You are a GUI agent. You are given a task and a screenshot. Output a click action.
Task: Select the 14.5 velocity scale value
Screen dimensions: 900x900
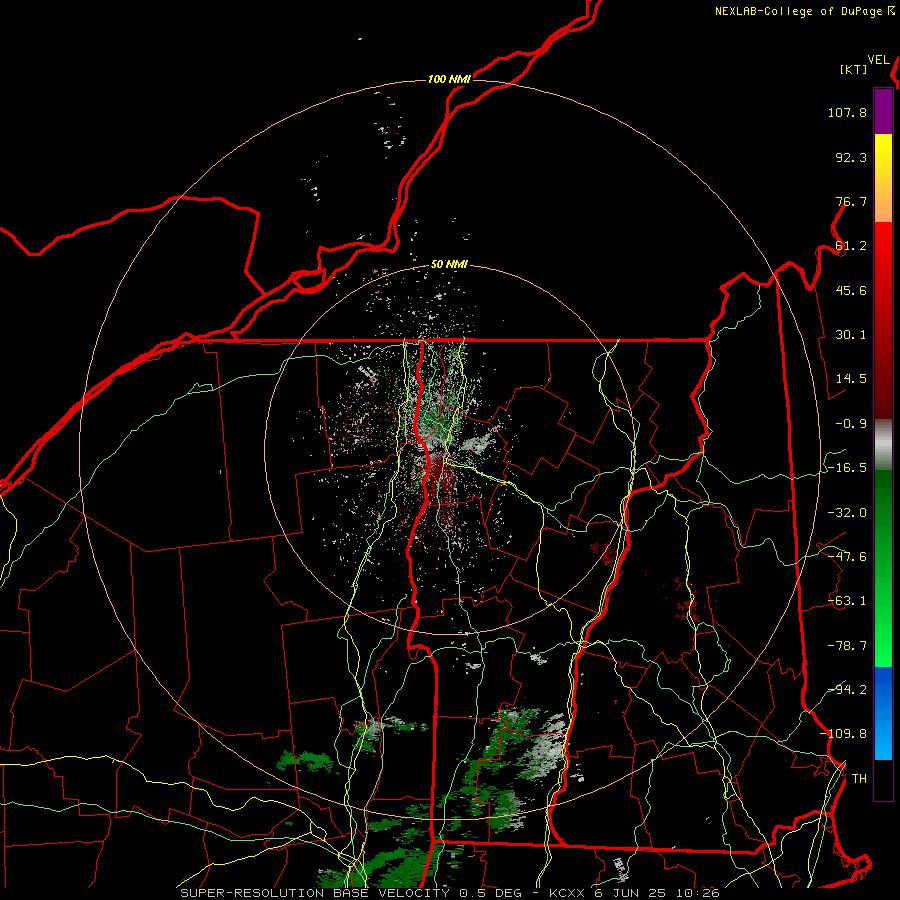coord(851,379)
